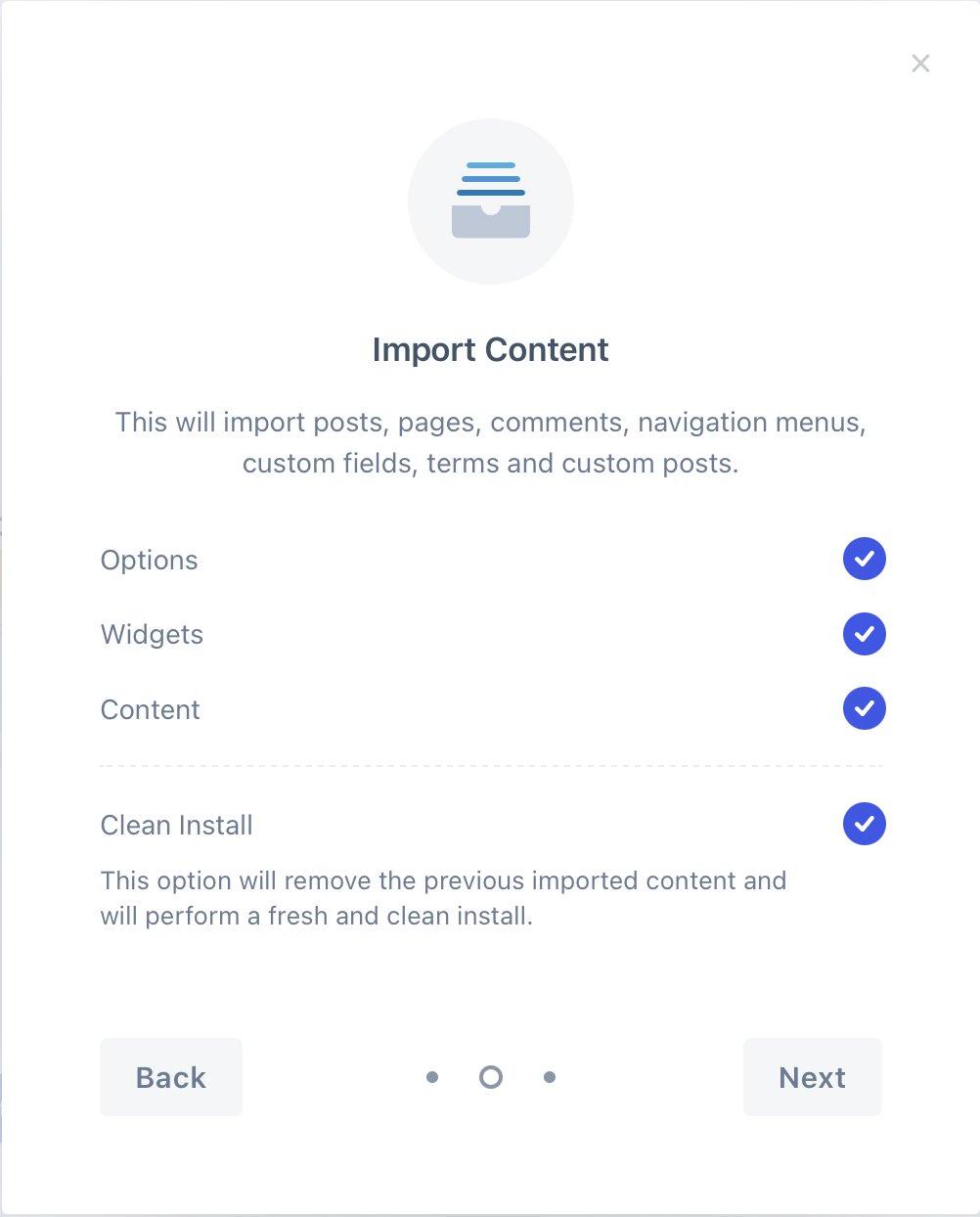The width and height of the screenshot is (980, 1217).
Task: Click the Content row label
Action: click(x=151, y=709)
